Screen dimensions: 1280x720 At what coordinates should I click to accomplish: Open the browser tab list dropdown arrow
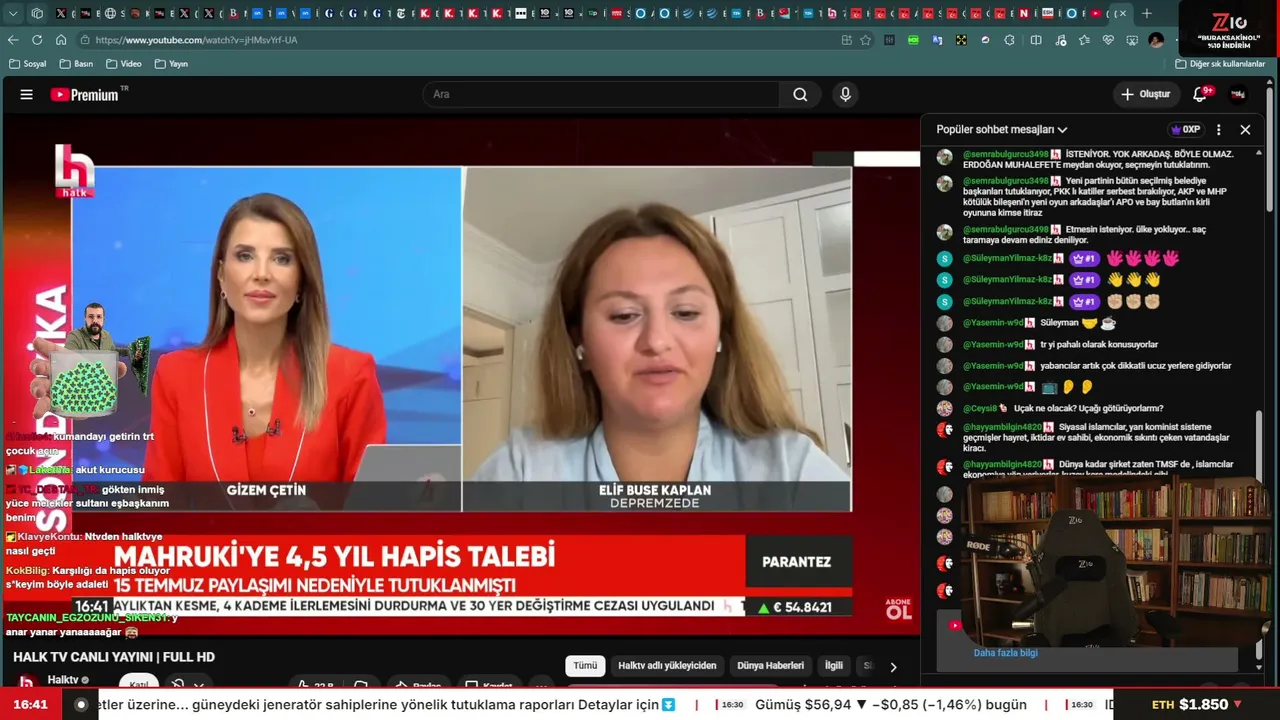click(x=13, y=13)
